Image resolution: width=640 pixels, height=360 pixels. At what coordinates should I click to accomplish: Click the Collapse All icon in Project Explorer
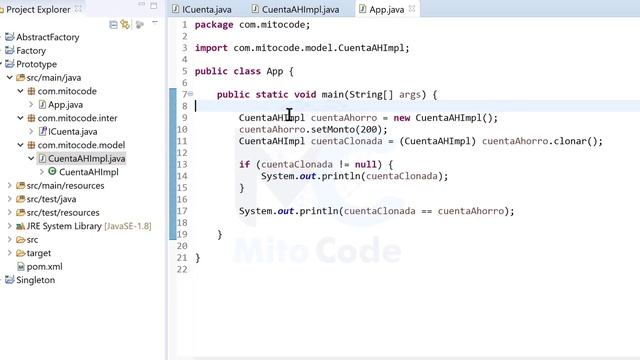pyautogui.click(x=113, y=25)
